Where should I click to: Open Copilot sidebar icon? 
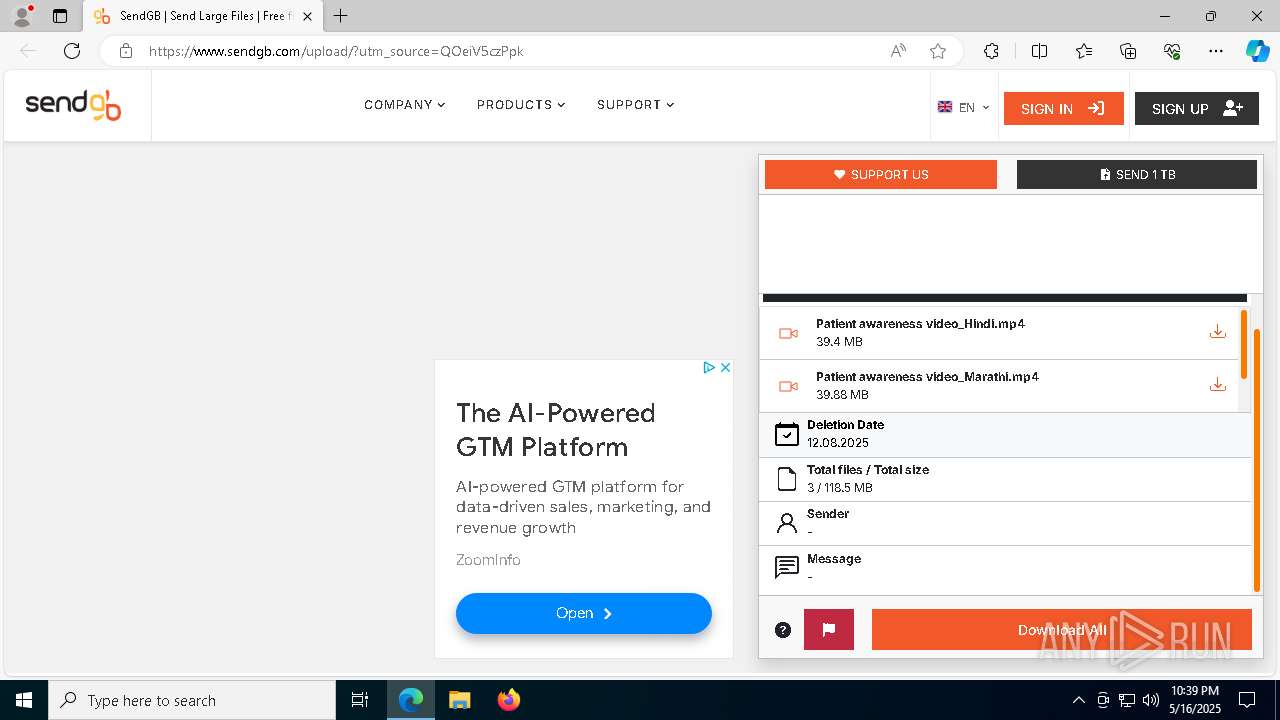click(1257, 51)
